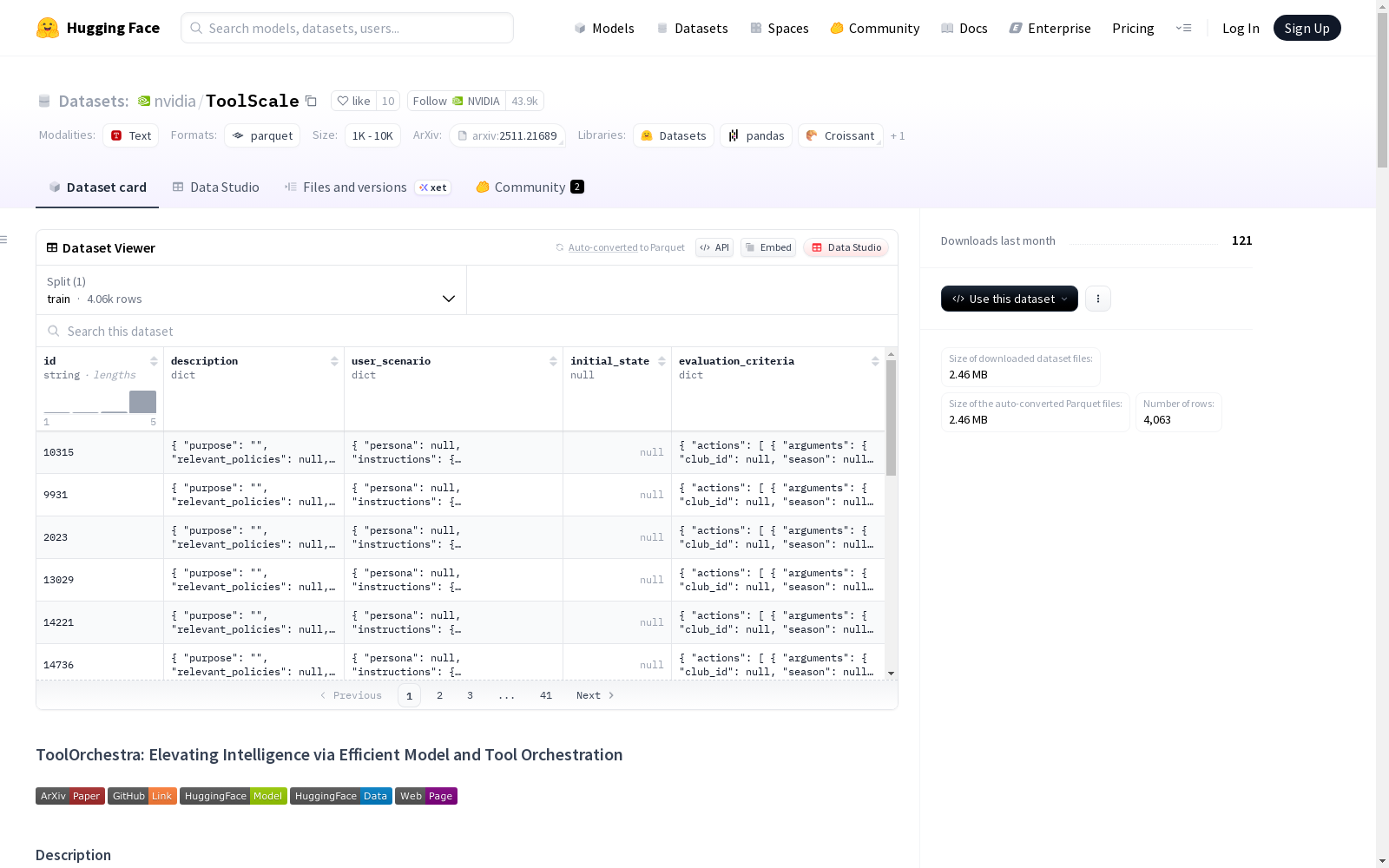This screenshot has height=868, width=1389.
Task: Open Spaces in the top navigation
Action: coord(780,28)
